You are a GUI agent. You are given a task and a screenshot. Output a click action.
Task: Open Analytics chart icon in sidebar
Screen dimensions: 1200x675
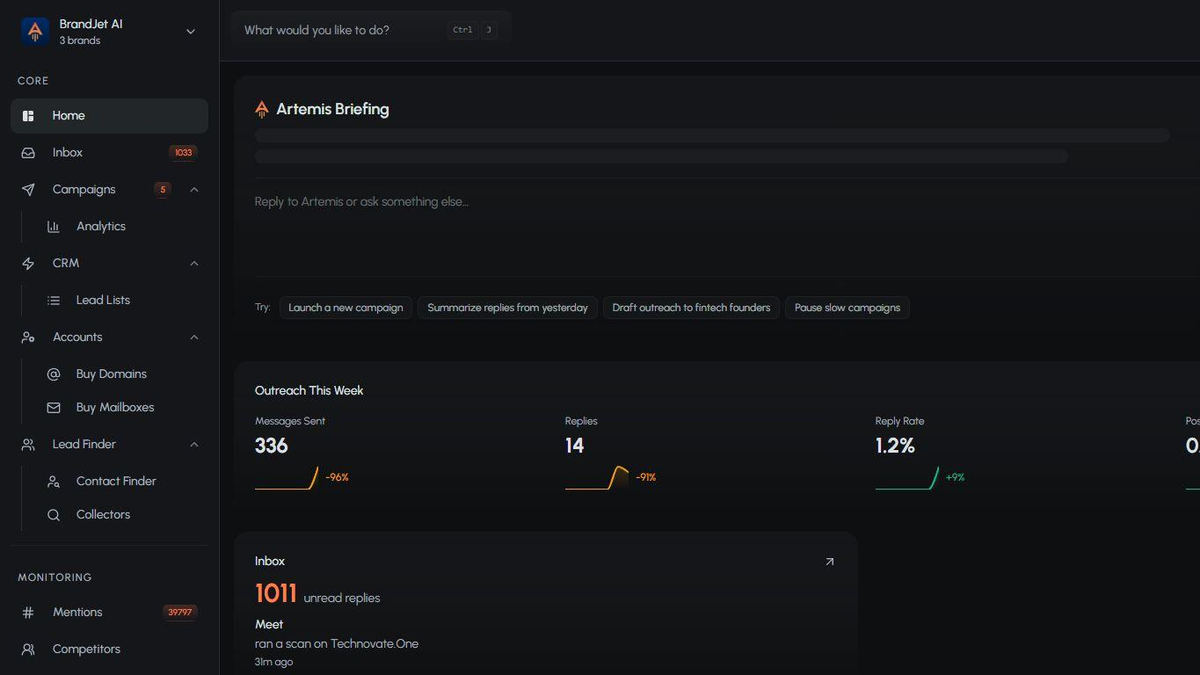pos(54,227)
